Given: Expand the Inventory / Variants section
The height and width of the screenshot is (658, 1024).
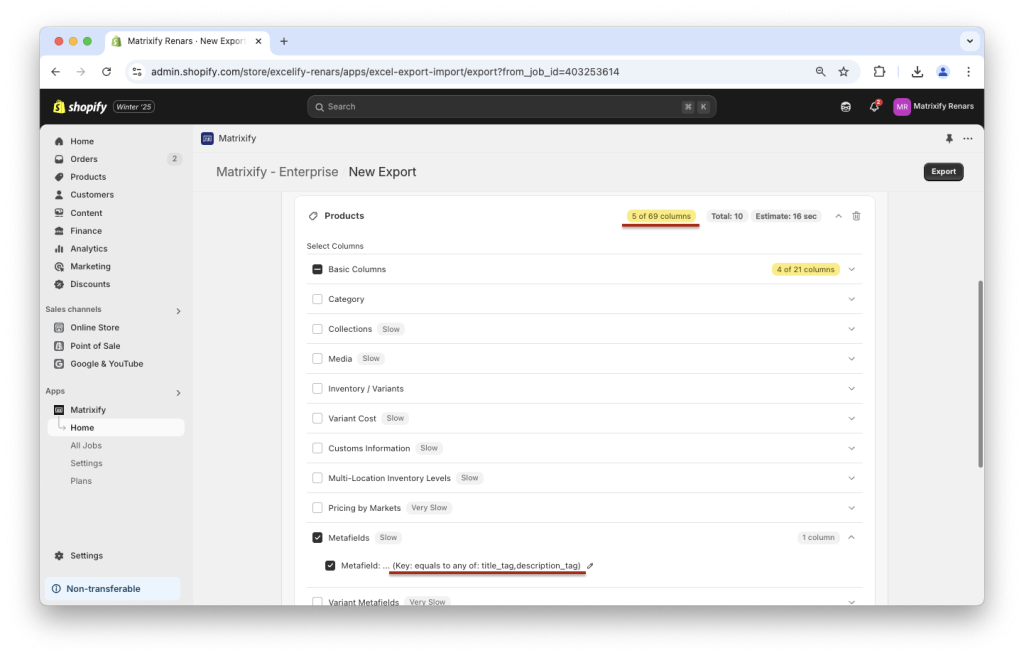Looking at the screenshot, I should (851, 388).
